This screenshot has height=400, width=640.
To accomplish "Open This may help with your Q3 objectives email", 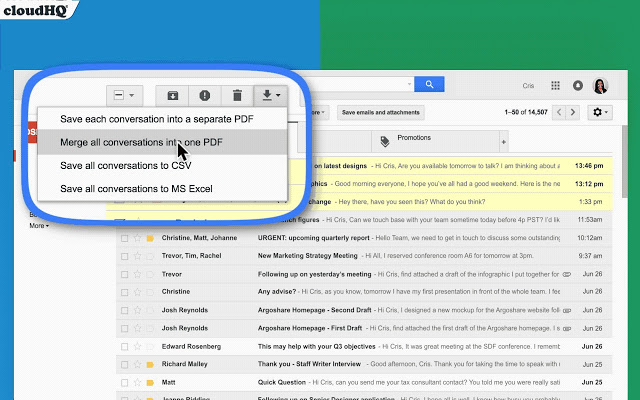I will click(364, 347).
